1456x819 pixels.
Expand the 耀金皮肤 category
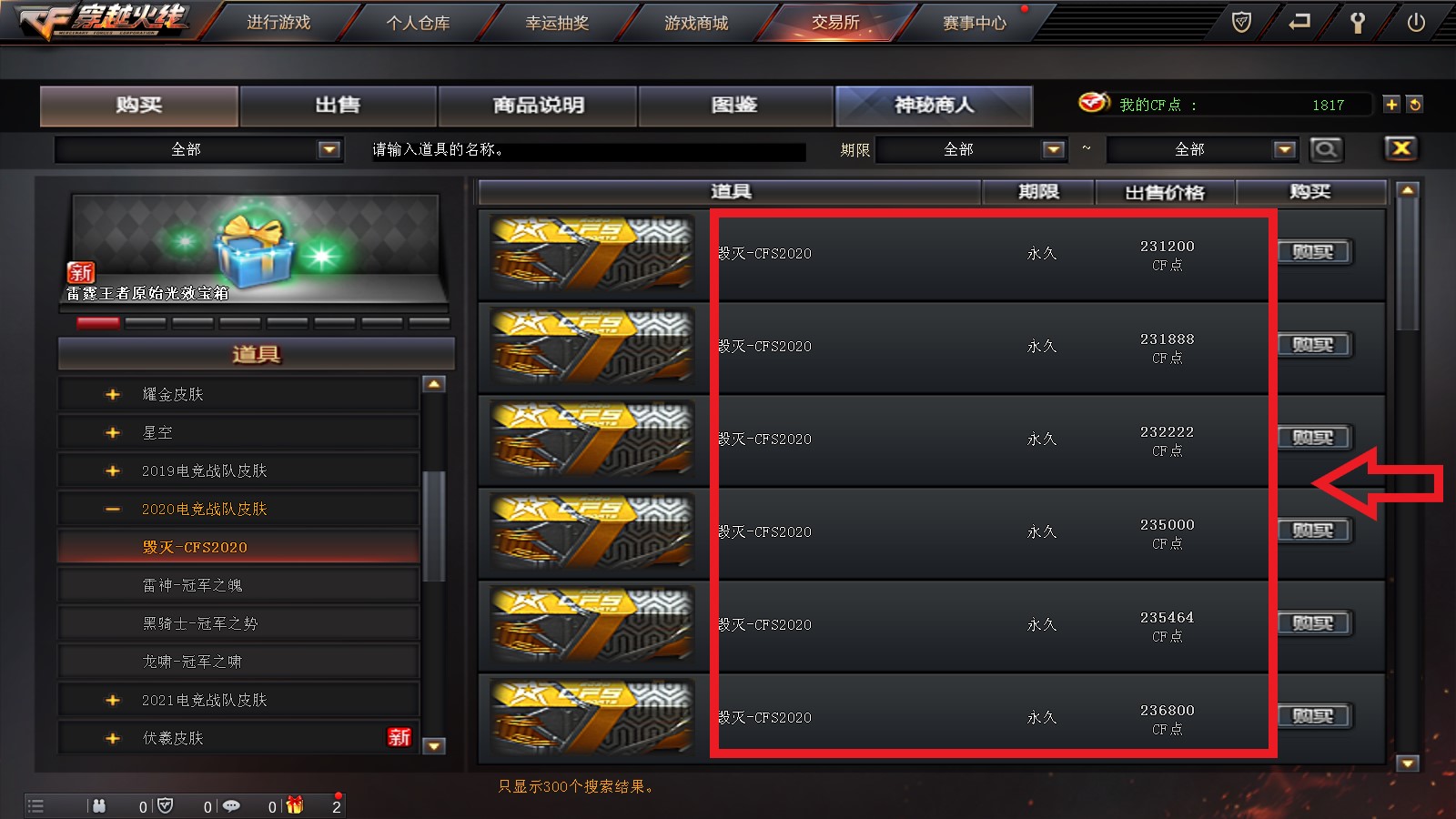point(113,394)
